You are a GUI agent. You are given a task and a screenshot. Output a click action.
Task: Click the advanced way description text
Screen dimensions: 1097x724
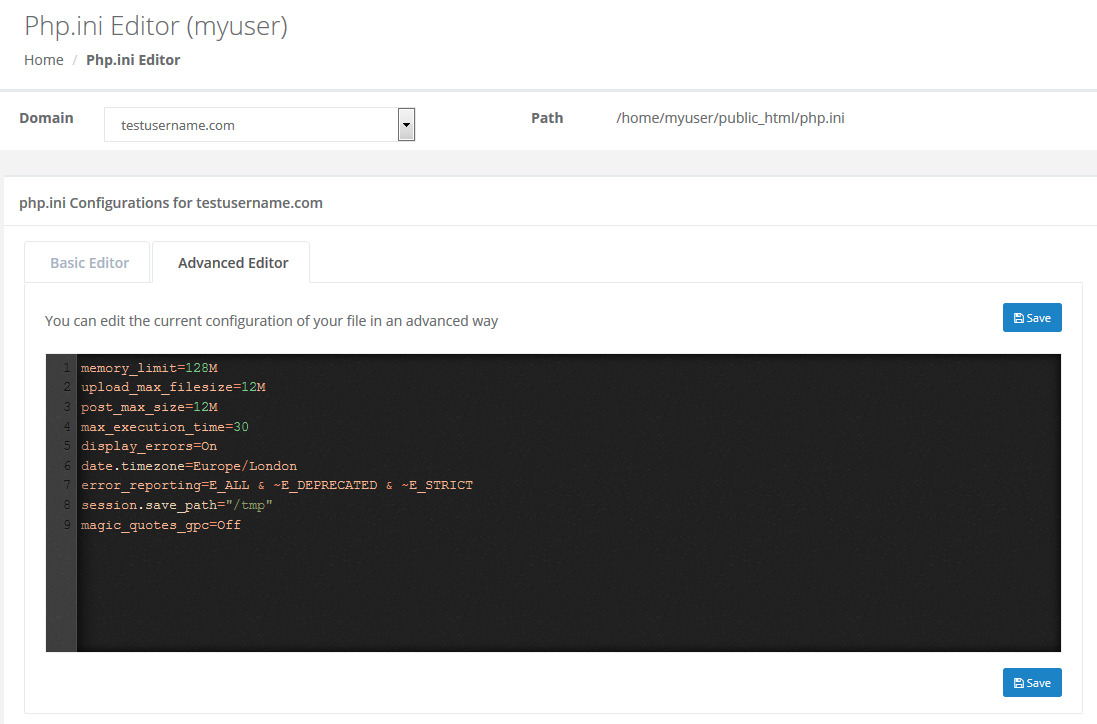pos(271,321)
